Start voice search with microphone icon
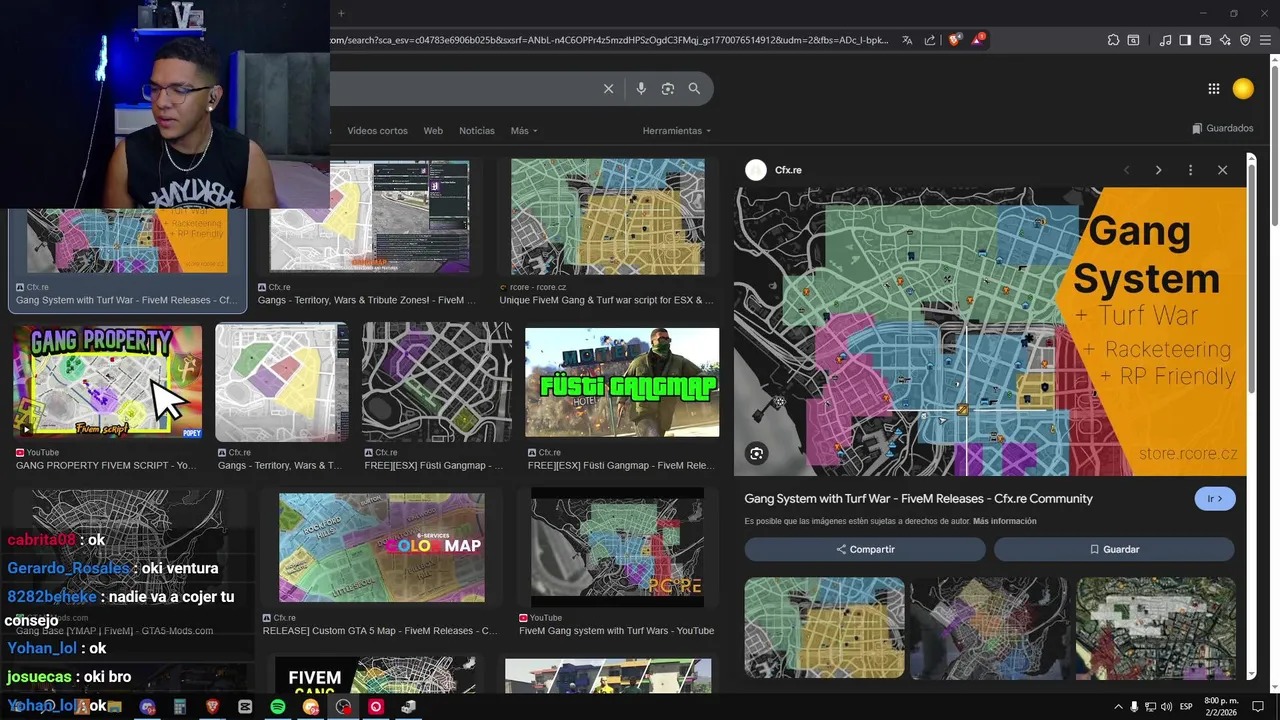1280x720 pixels. [x=641, y=89]
